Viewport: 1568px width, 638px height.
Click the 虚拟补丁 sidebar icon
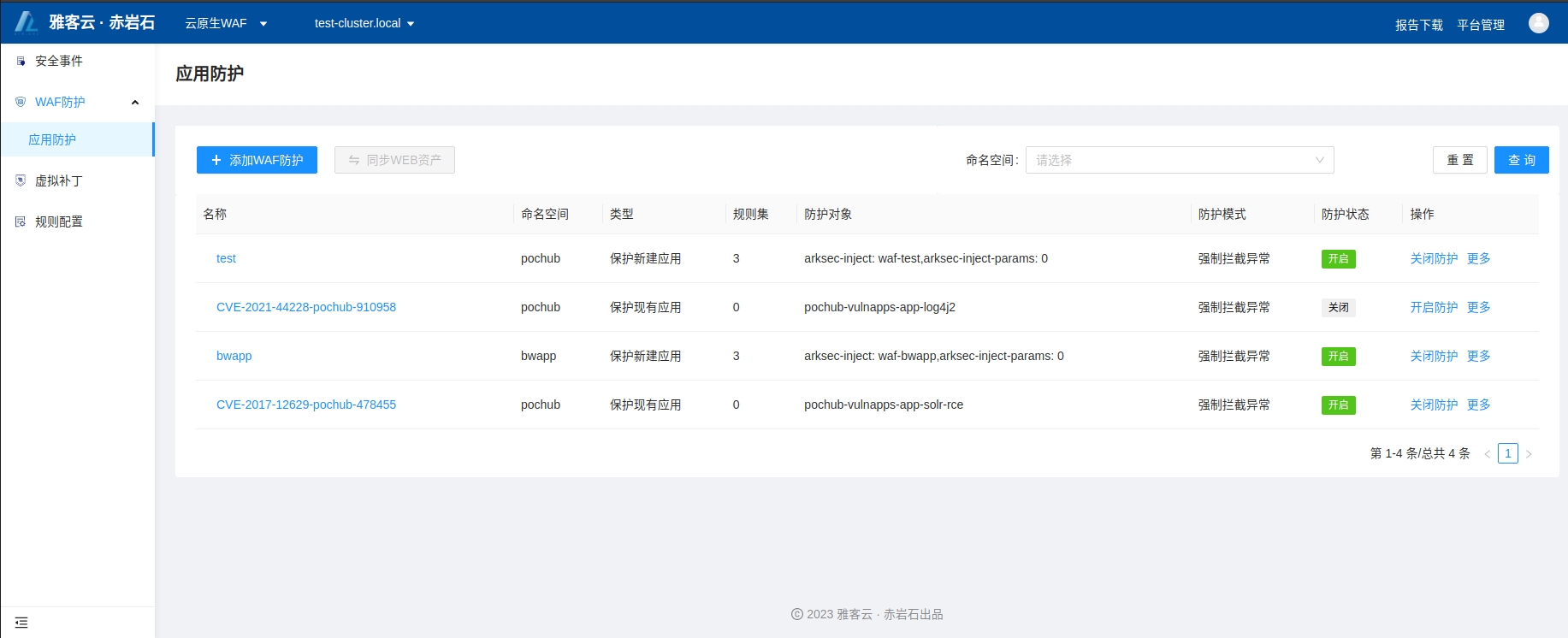(x=21, y=180)
